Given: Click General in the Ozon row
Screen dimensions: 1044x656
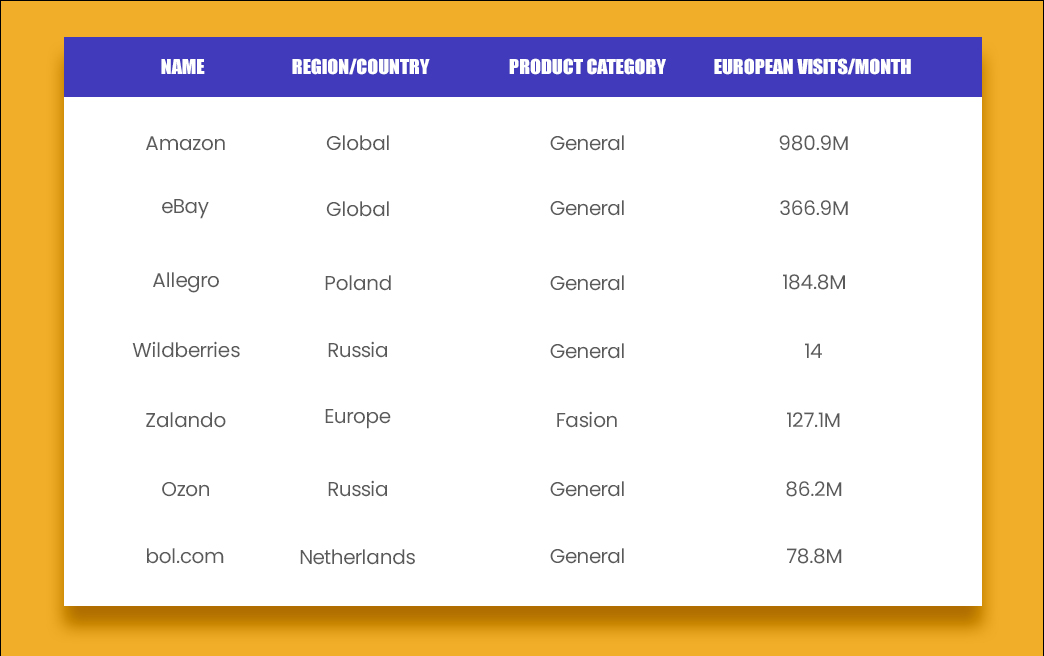Looking at the screenshot, I should 587,490.
